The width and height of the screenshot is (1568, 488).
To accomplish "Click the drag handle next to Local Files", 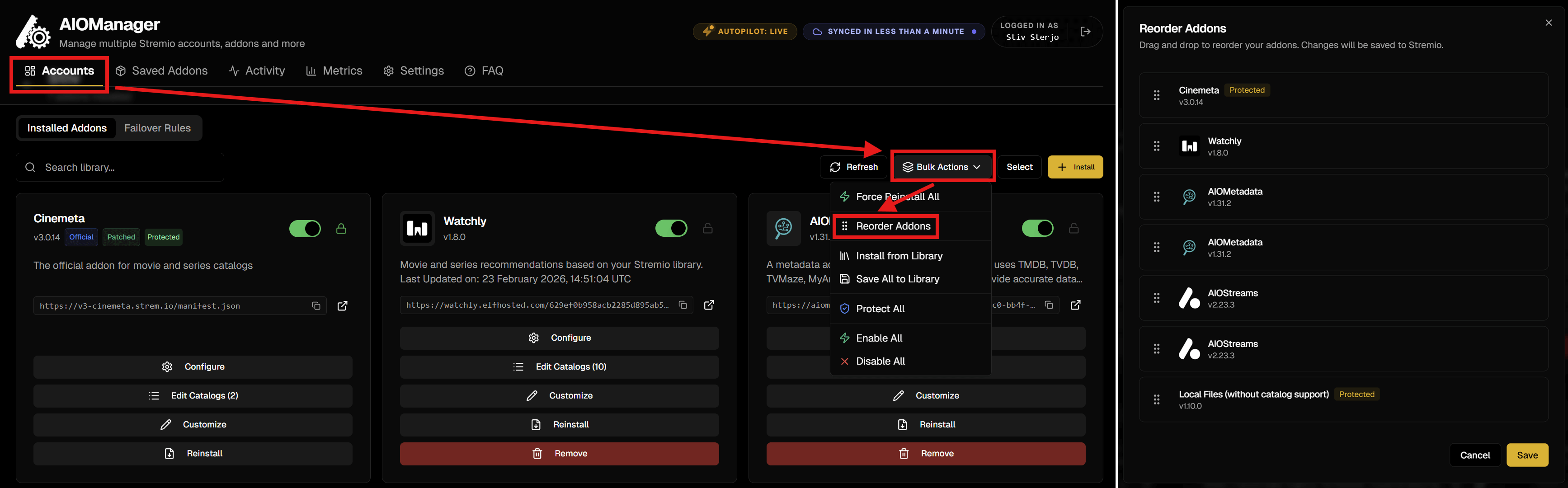I will pyautogui.click(x=1157, y=399).
